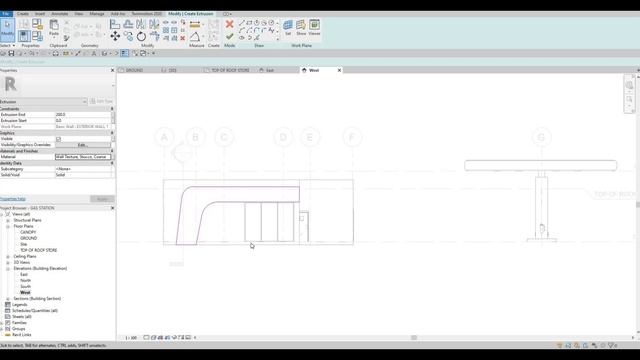Open the South elevation in browser
Screen dimensions: 640x360
click(x=25, y=287)
